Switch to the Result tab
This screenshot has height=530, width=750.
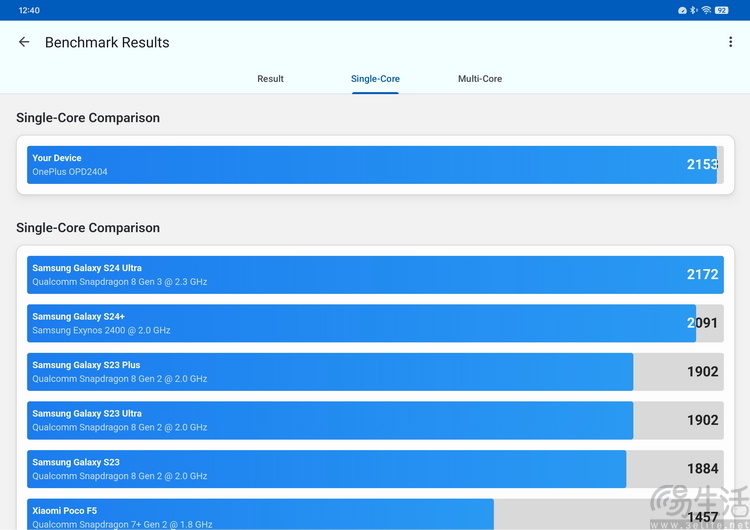[270, 79]
